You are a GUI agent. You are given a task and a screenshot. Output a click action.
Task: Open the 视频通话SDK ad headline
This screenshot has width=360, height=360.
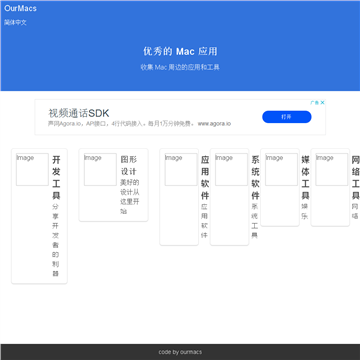tap(79, 113)
